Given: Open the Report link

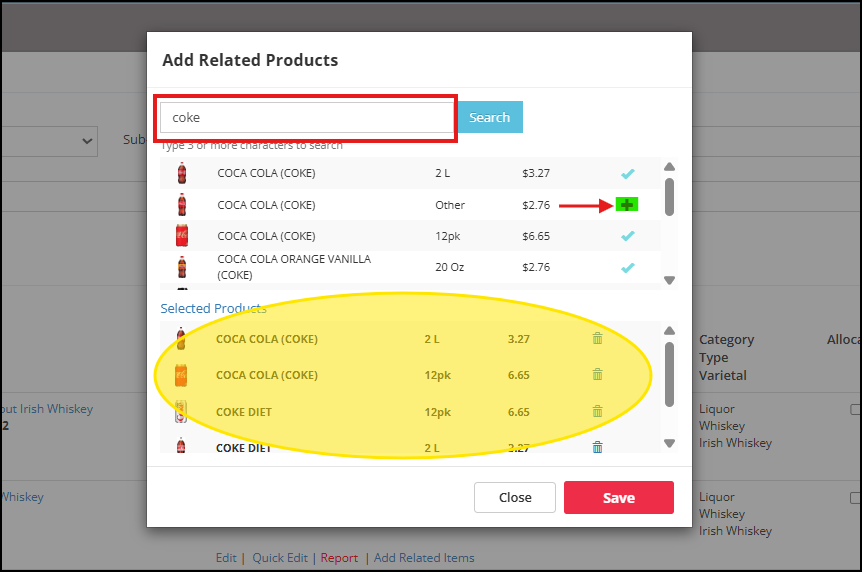Looking at the screenshot, I should [x=339, y=558].
